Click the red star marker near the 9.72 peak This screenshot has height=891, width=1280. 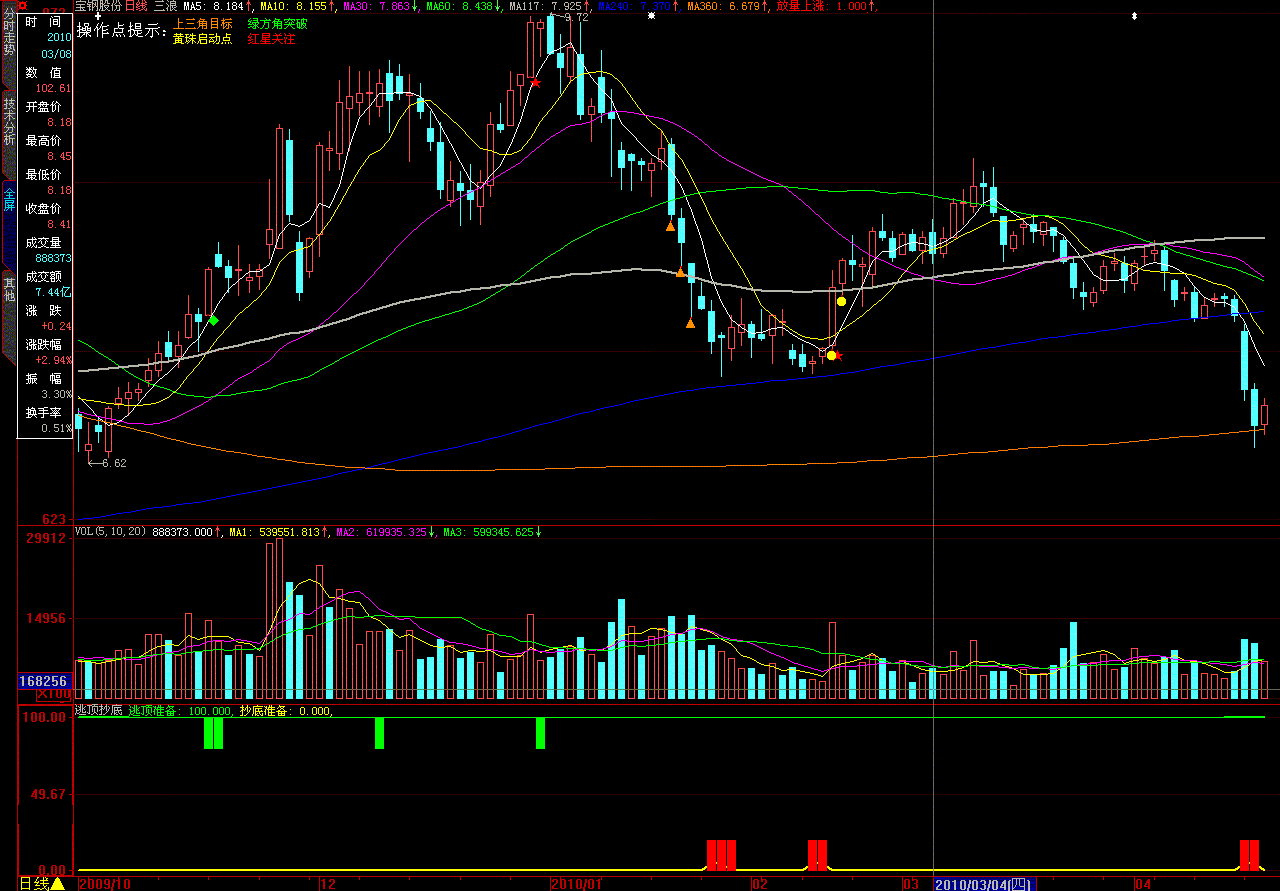point(536,83)
